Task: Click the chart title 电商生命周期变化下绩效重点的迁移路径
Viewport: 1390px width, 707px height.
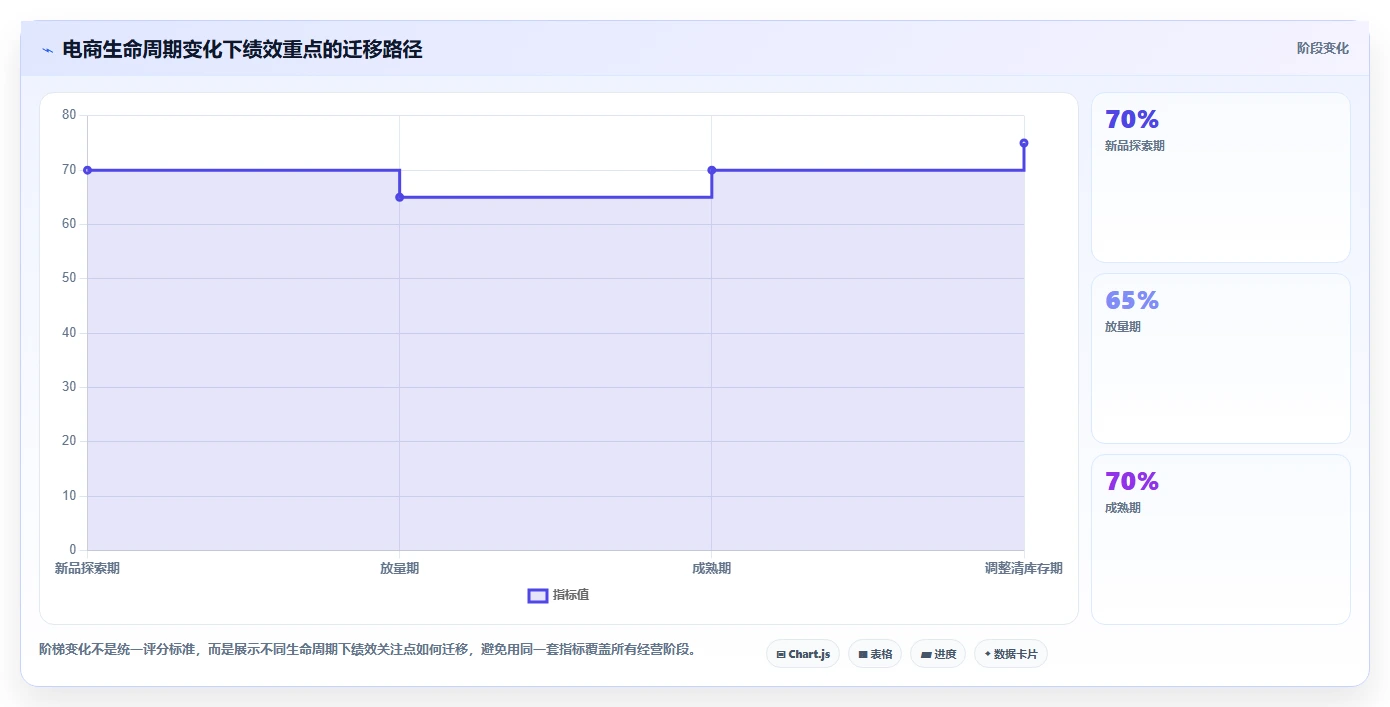Action: click(x=242, y=49)
